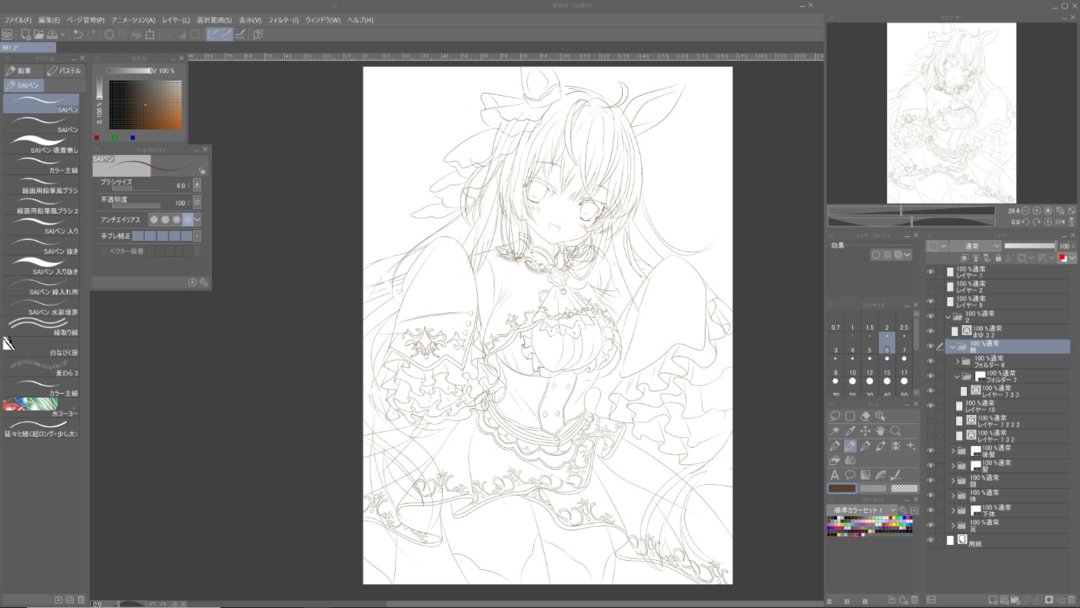This screenshot has height=608, width=1080.
Task: Select the auto select wand tool
Action: [835, 431]
